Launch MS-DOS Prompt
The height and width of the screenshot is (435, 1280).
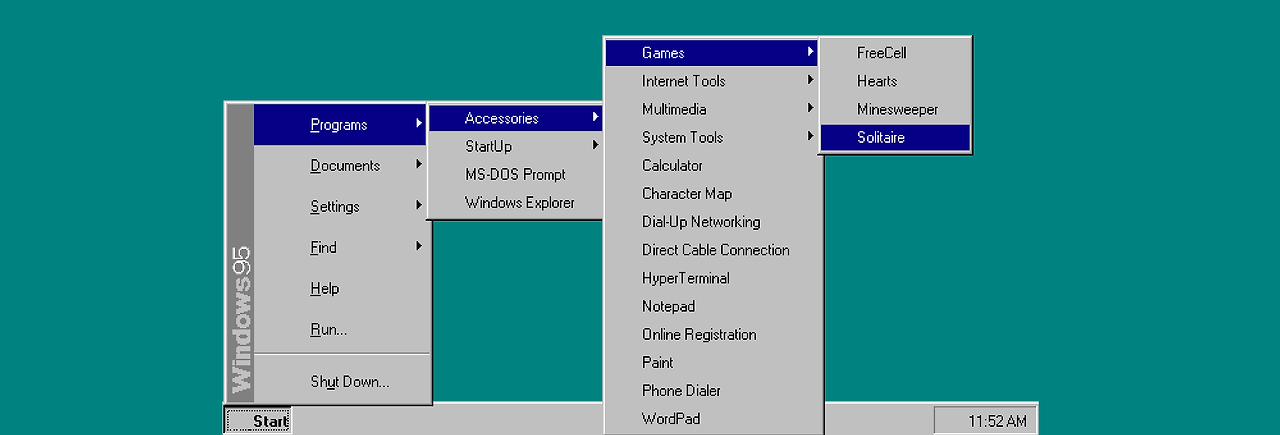tap(516, 174)
